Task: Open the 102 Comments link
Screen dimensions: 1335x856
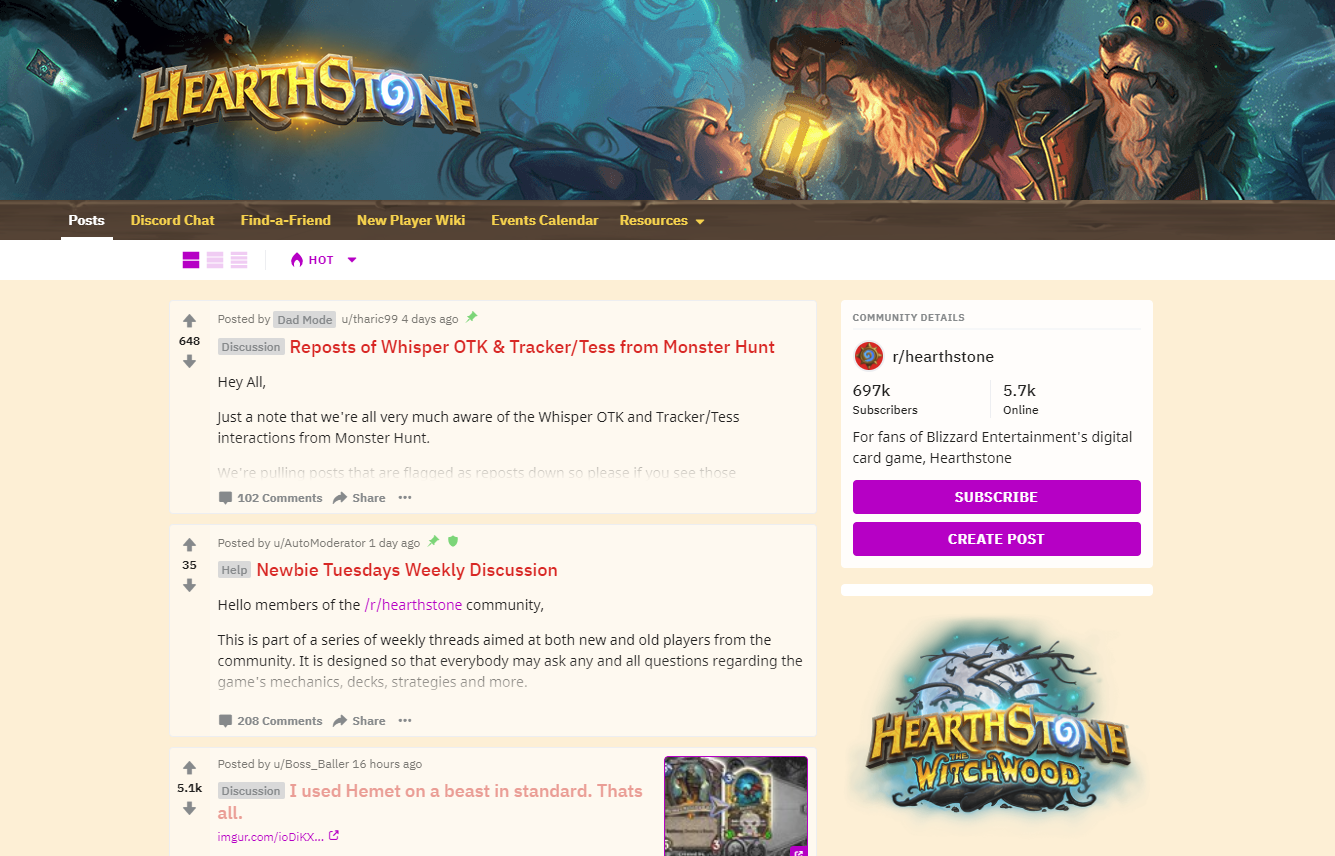Action: [x=270, y=498]
